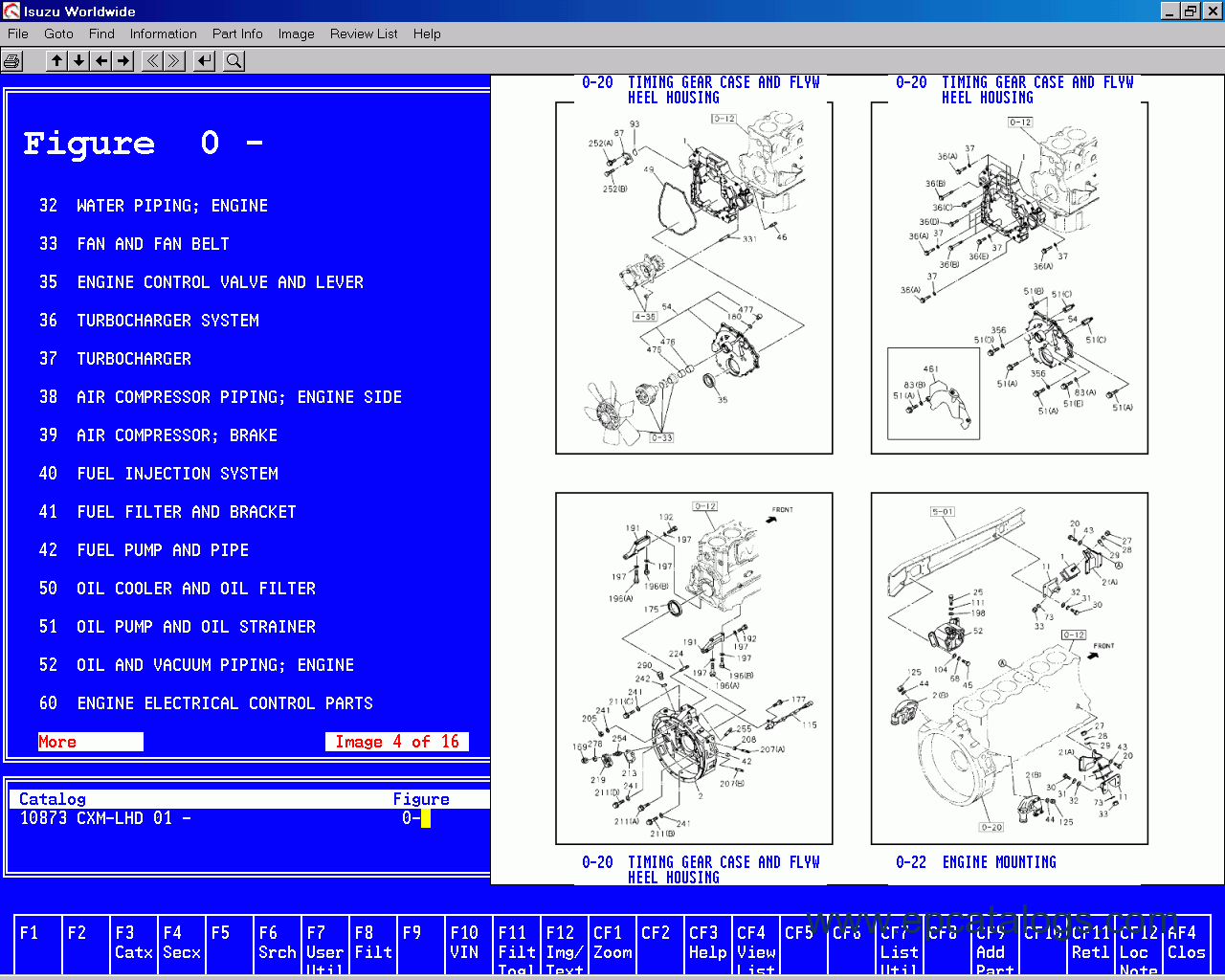Viewport: 1225px width, 980px height.
Task: Open the Information menu
Action: tap(164, 33)
